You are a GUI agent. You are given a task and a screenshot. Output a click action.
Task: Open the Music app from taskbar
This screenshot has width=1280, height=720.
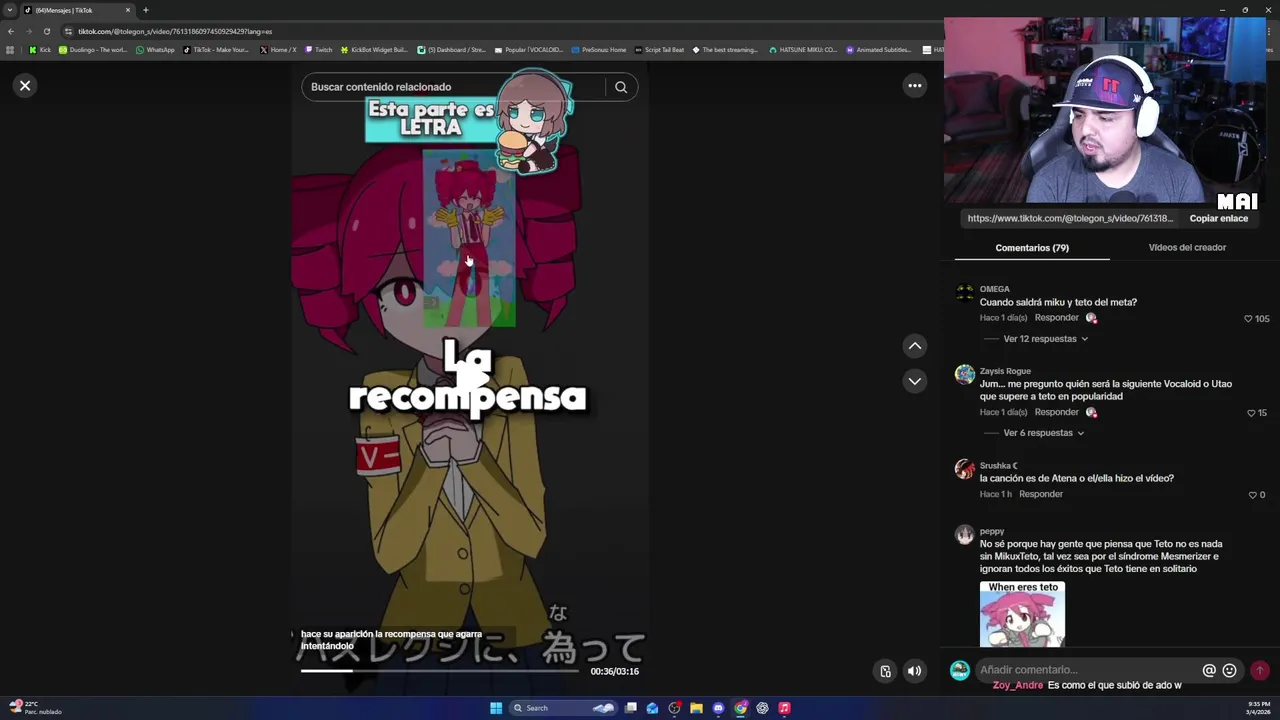tap(784, 708)
